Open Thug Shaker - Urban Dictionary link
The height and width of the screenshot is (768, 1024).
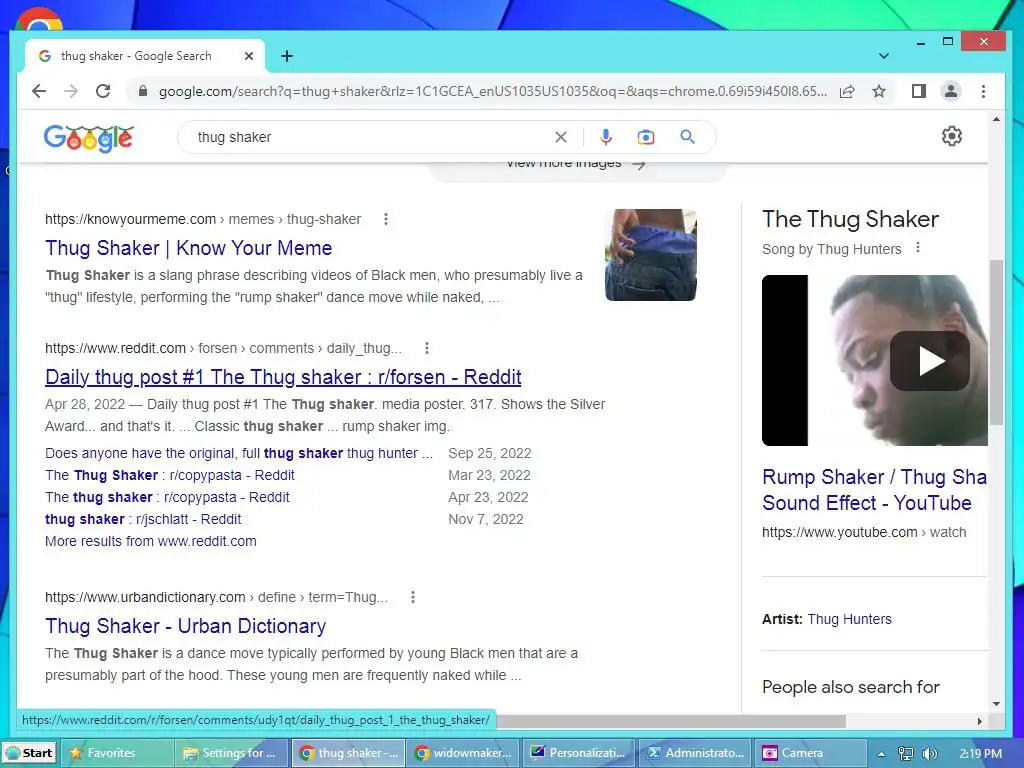coord(185,626)
